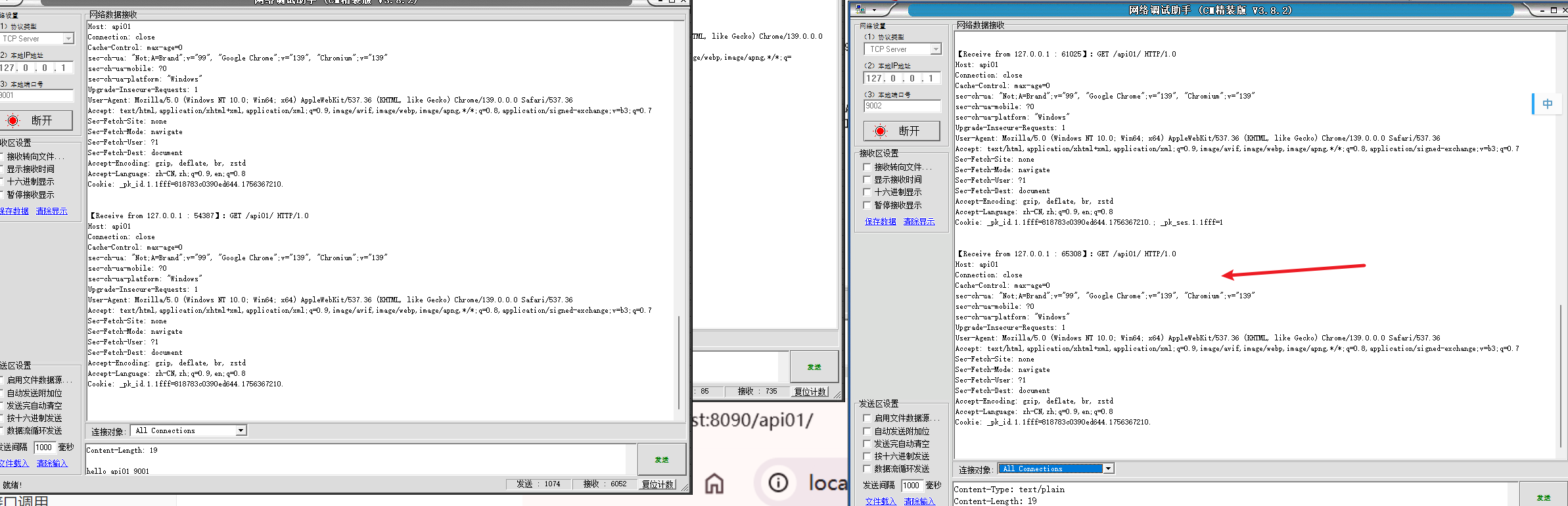Minimize the right network debug window
This screenshot has width=1568, height=506.
[1542, 10]
